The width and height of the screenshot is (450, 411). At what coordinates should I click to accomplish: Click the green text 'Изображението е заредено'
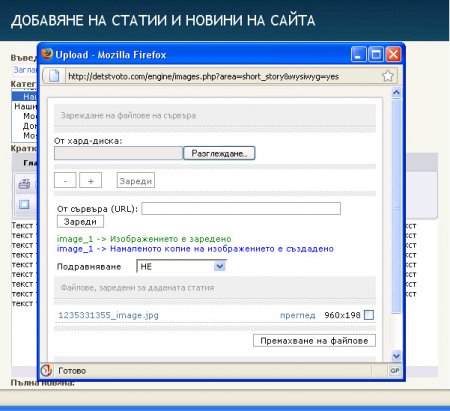(171, 239)
